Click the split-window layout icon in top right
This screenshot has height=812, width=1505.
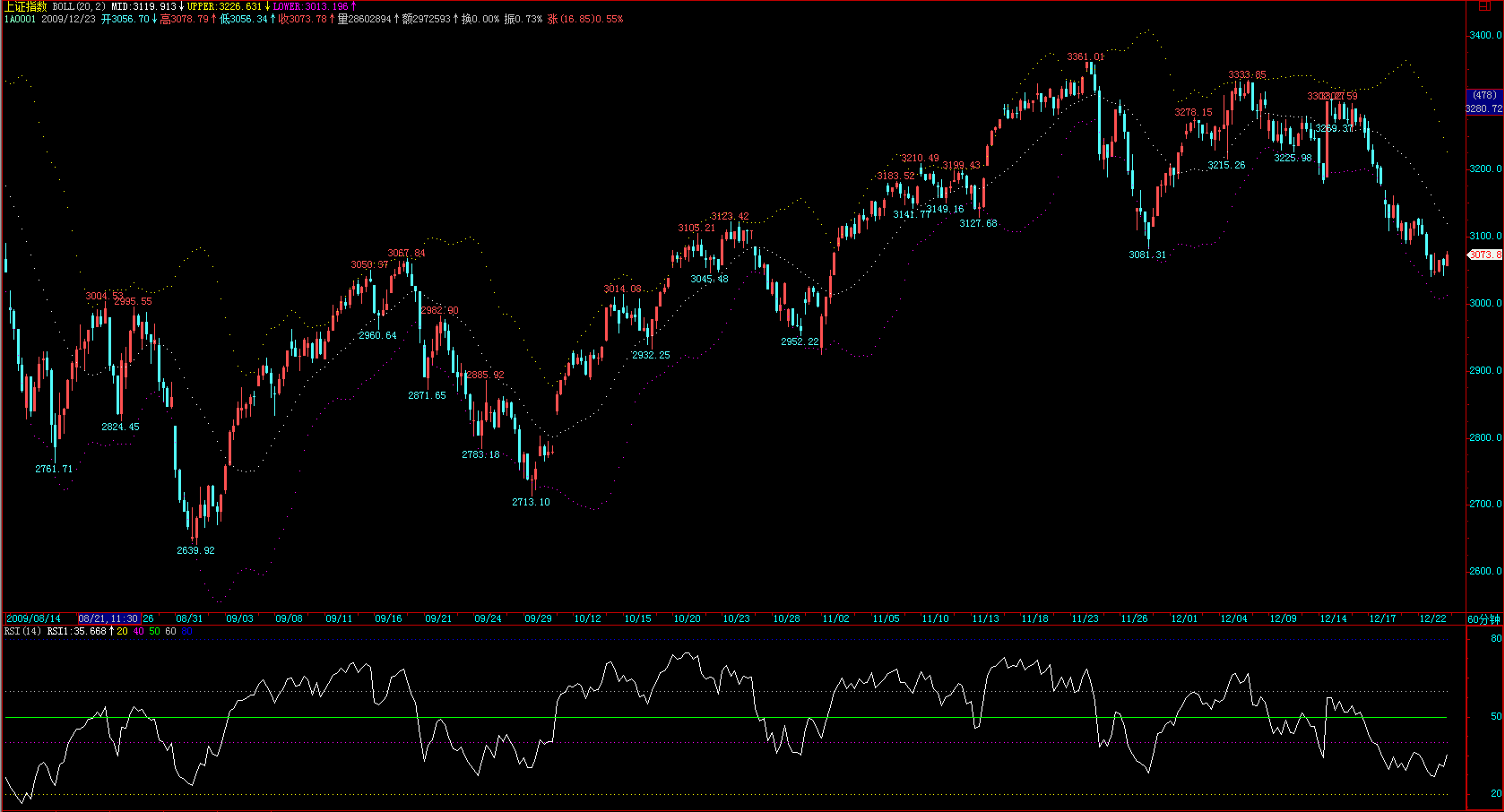tap(1484, 6)
